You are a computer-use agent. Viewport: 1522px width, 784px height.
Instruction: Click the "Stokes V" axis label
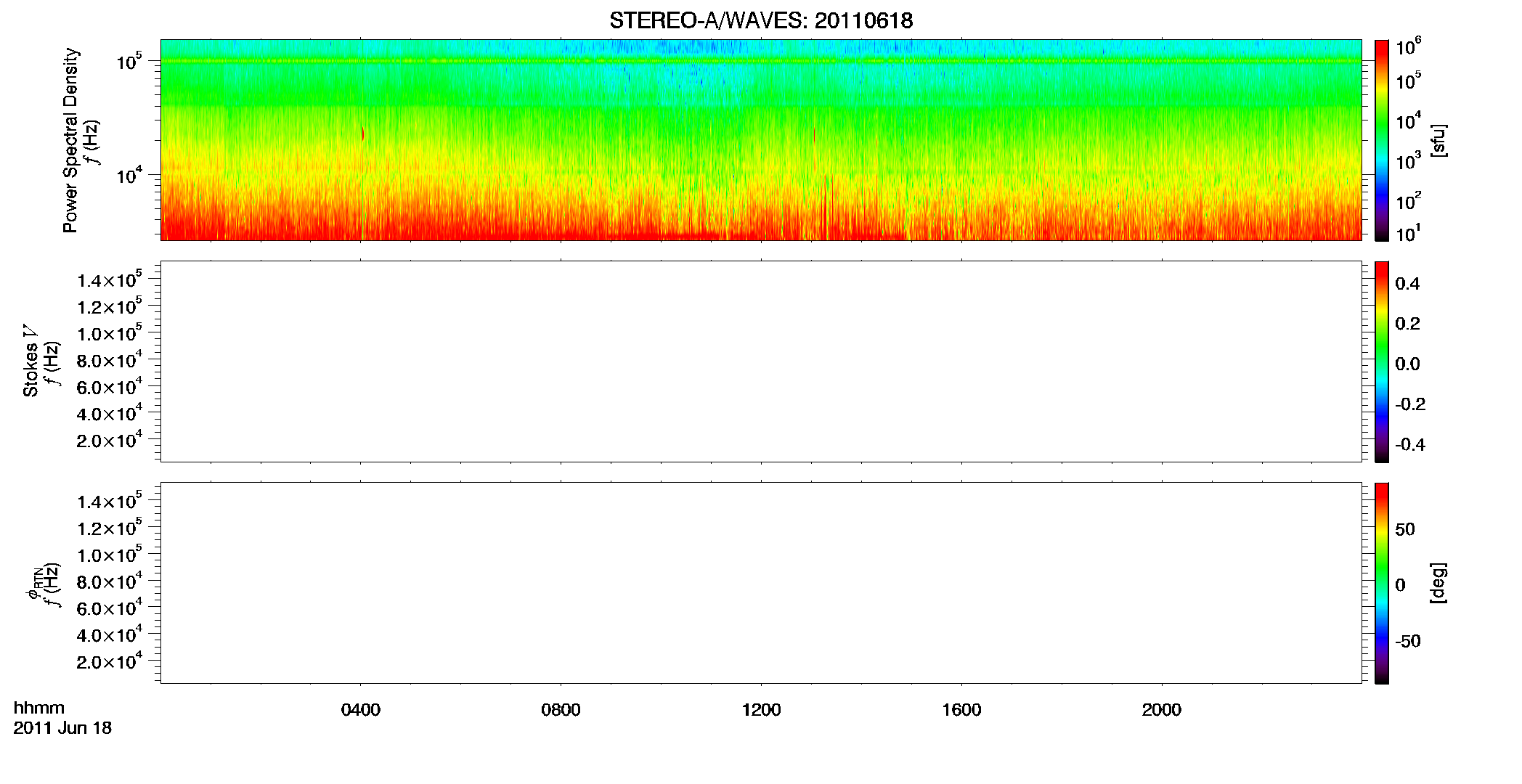click(x=31, y=361)
